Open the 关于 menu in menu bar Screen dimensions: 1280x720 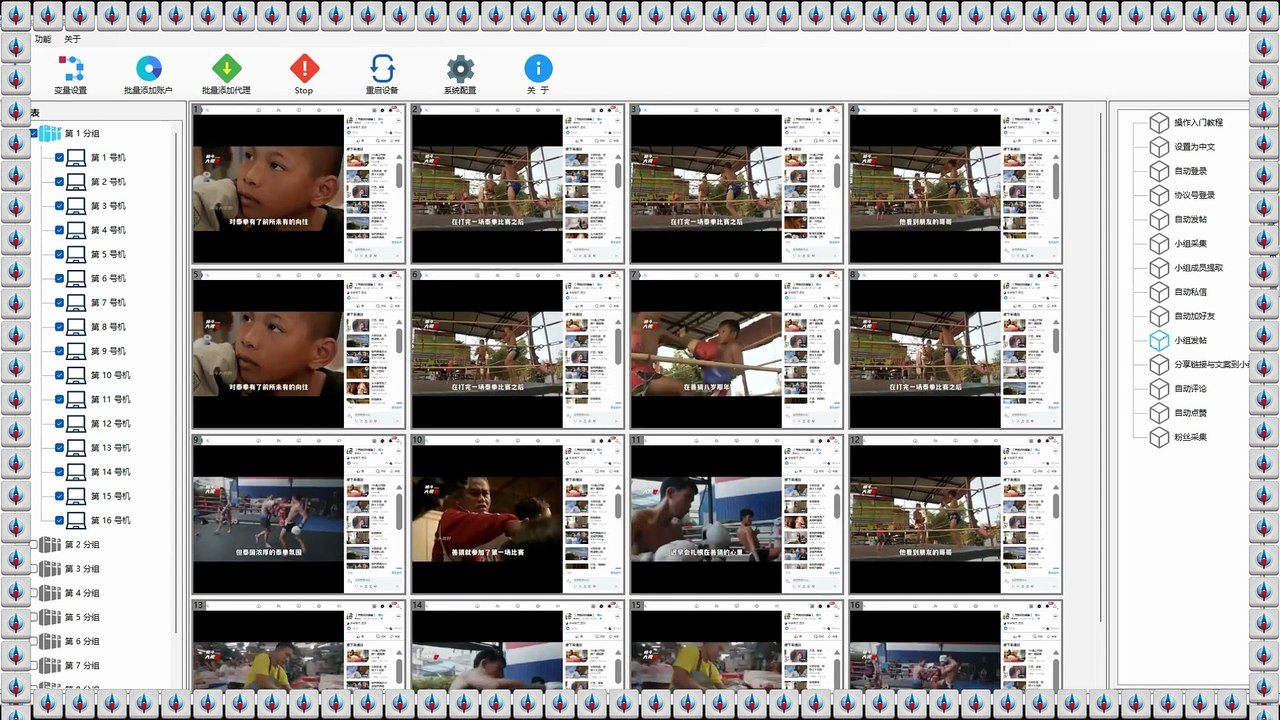pos(72,39)
